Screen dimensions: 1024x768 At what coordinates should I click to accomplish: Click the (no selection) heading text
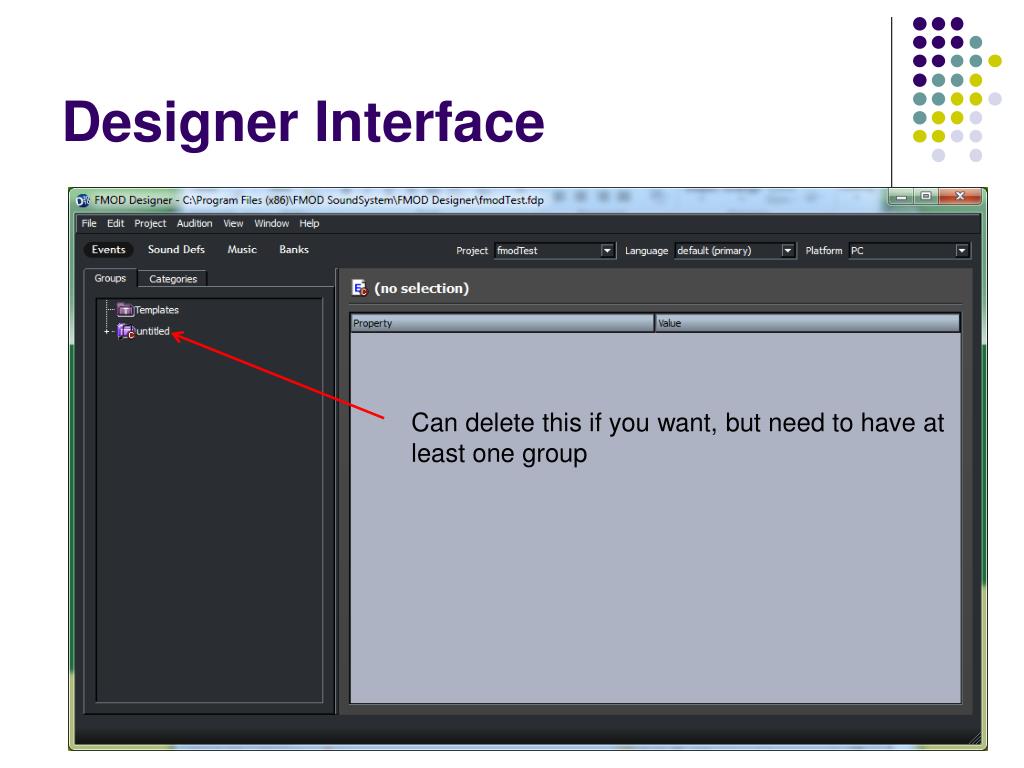pos(422,288)
